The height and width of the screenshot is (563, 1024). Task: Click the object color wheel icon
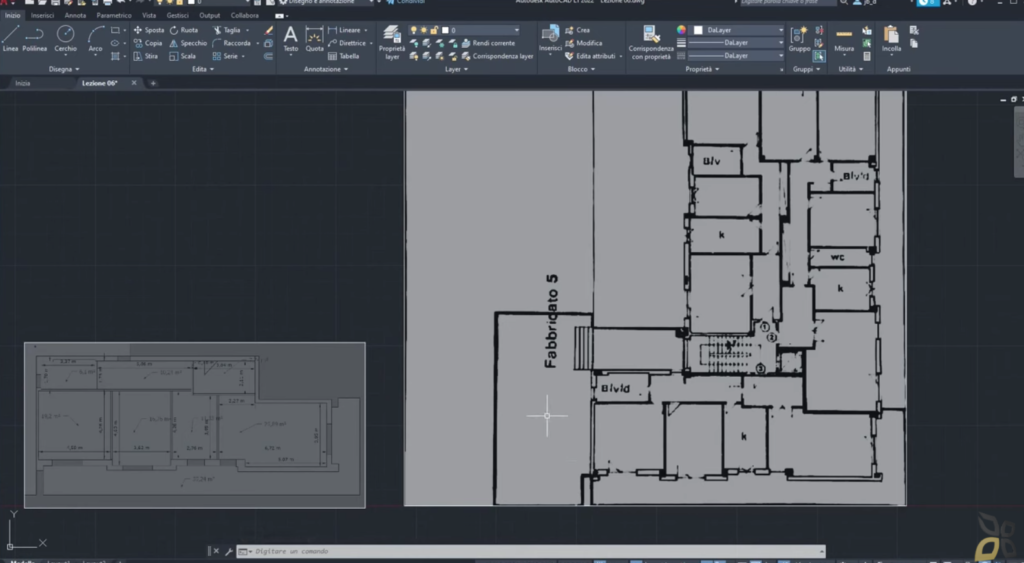pyautogui.click(x=681, y=30)
